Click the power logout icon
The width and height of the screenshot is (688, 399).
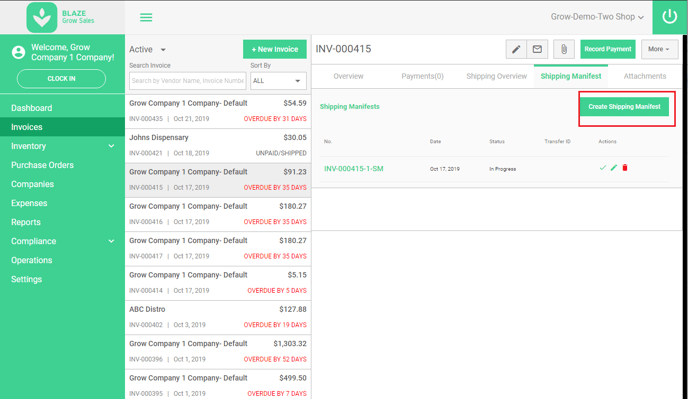click(x=670, y=17)
